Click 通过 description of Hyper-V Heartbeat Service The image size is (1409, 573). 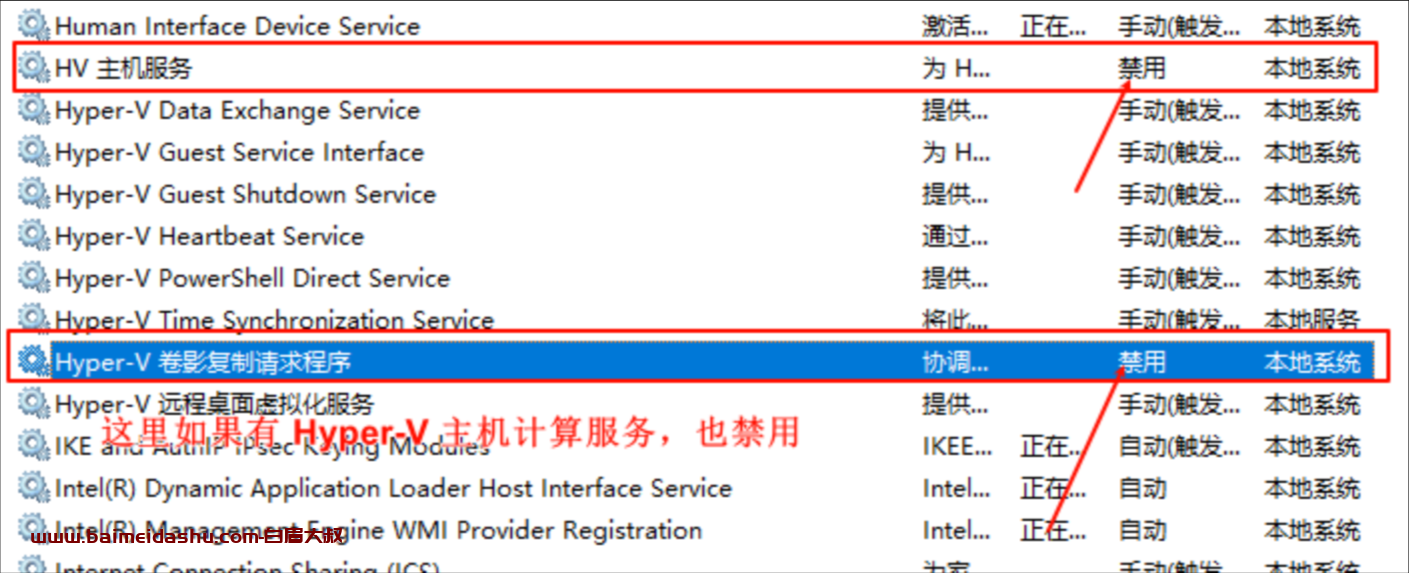(x=954, y=236)
